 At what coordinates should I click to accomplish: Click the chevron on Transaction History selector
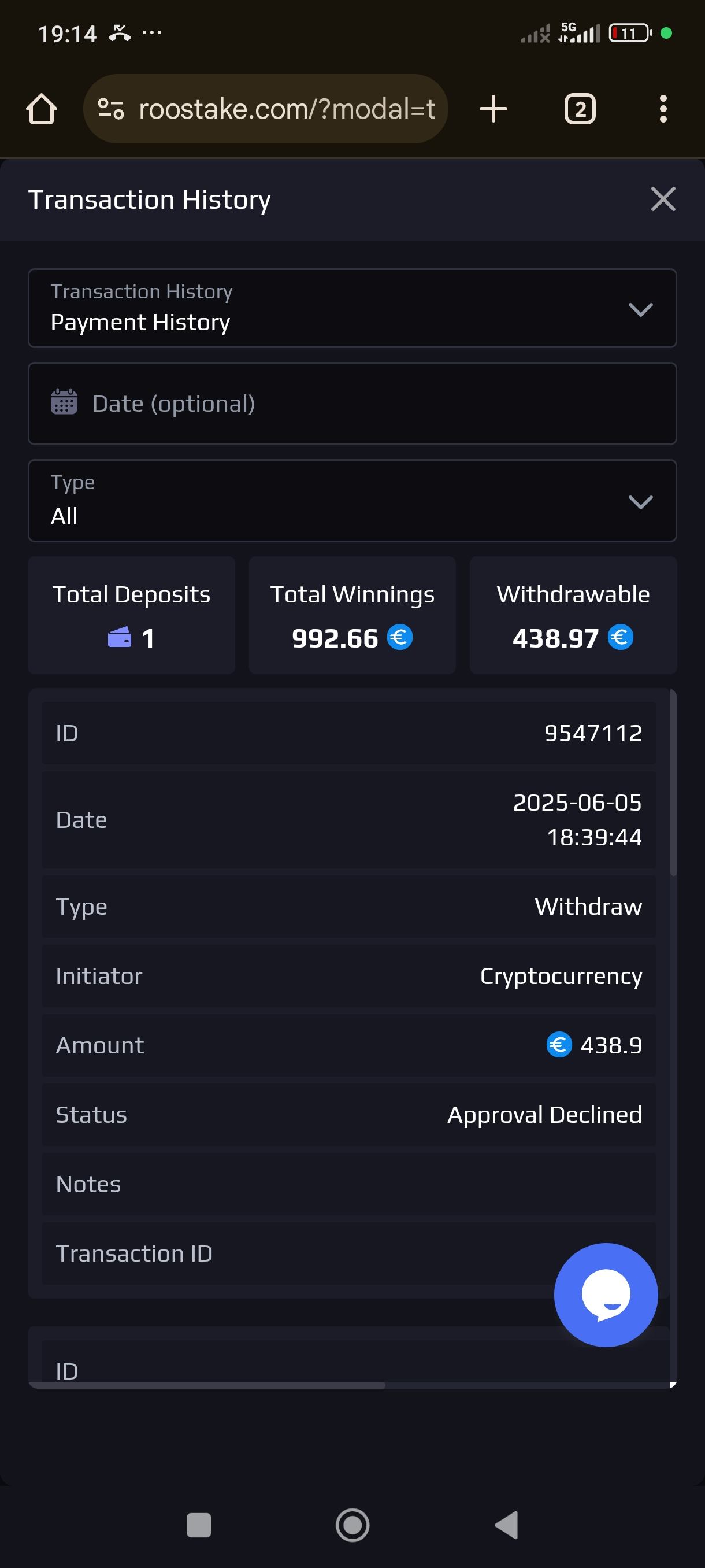pyautogui.click(x=640, y=309)
